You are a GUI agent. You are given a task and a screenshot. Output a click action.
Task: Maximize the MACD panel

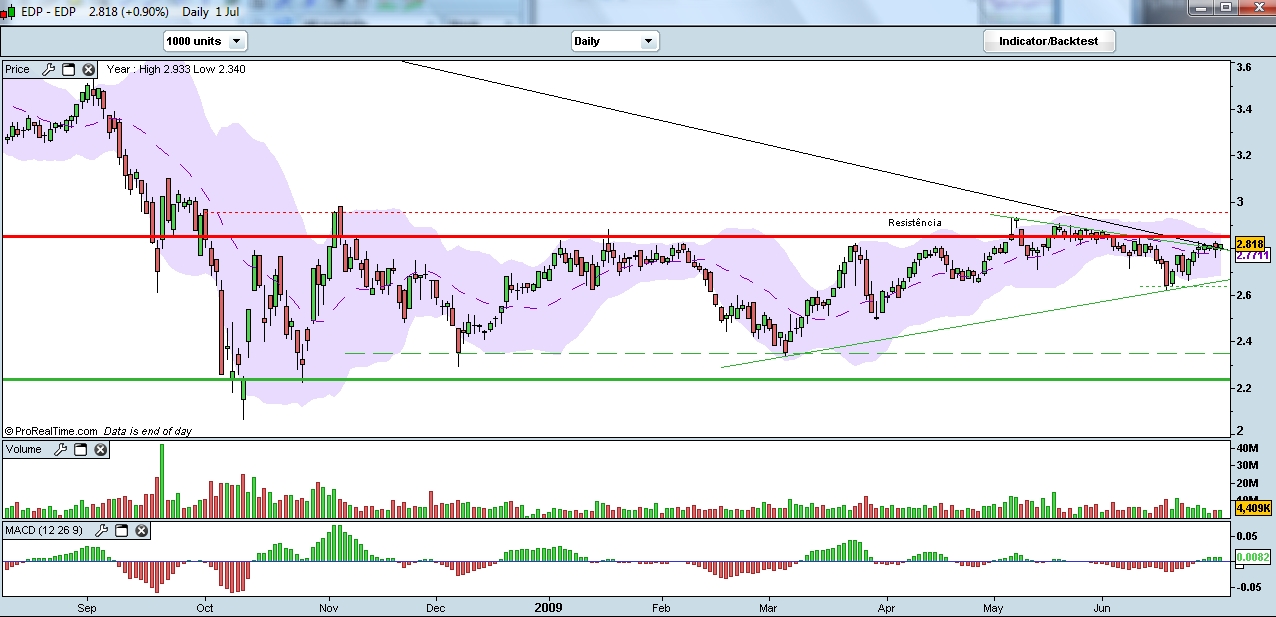click(122, 530)
